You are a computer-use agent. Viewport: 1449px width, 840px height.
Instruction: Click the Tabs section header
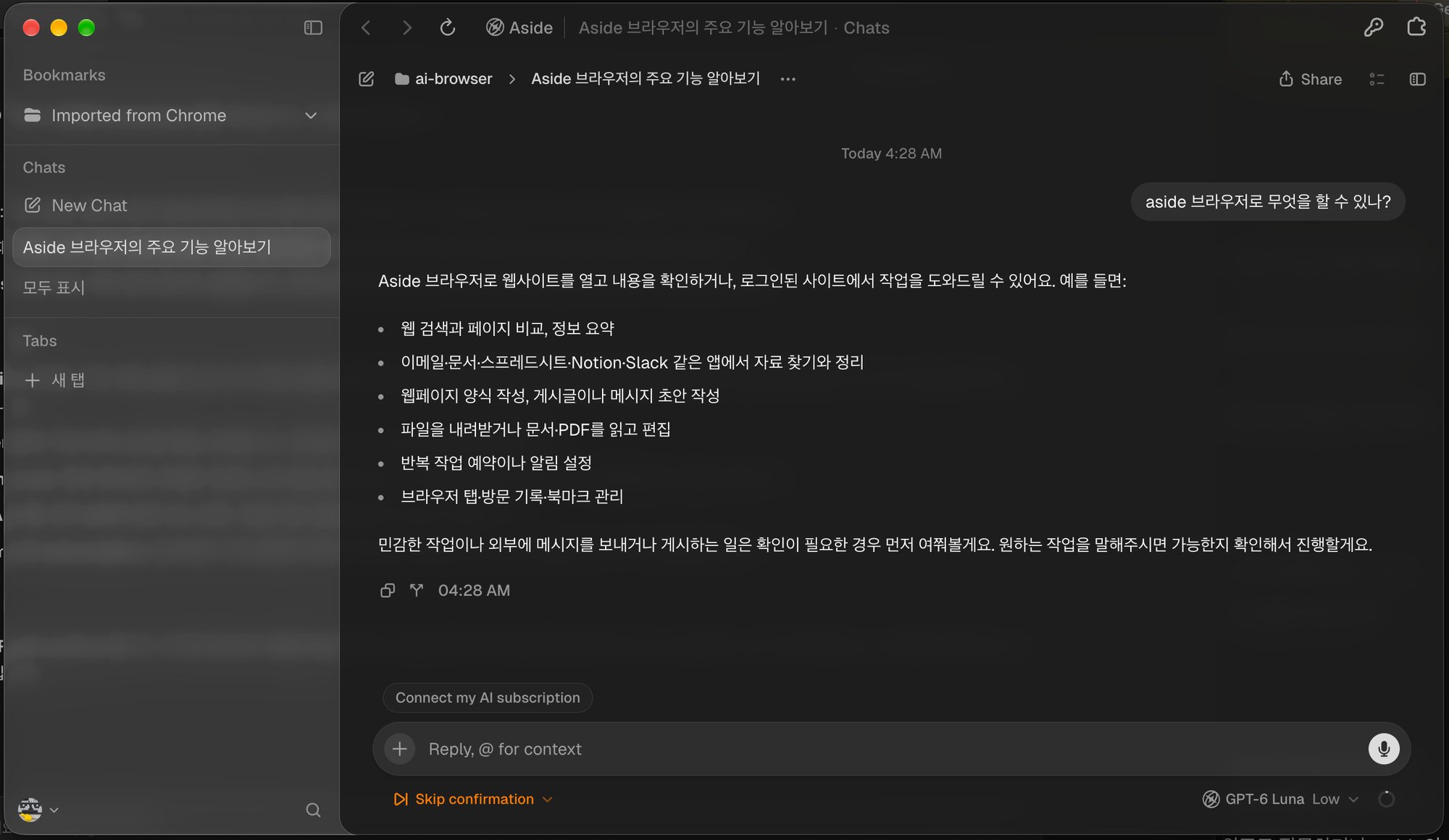pyautogui.click(x=39, y=341)
